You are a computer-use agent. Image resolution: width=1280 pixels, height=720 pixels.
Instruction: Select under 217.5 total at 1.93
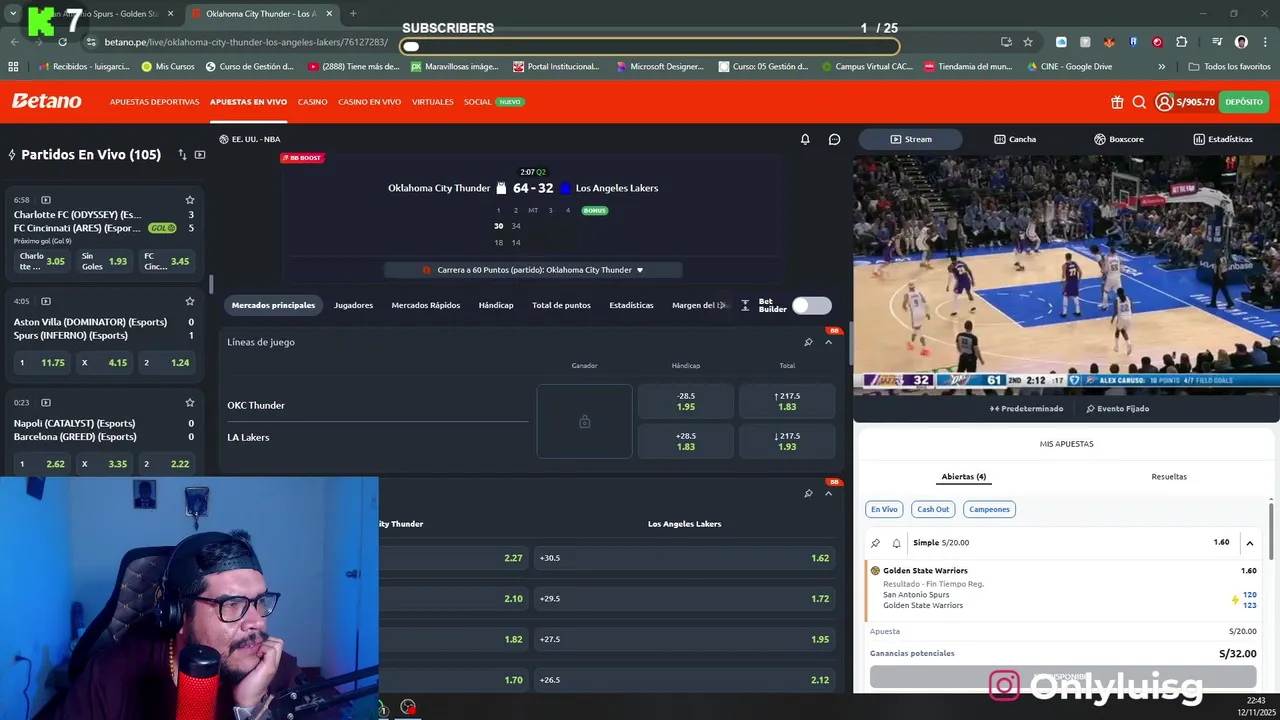787,441
